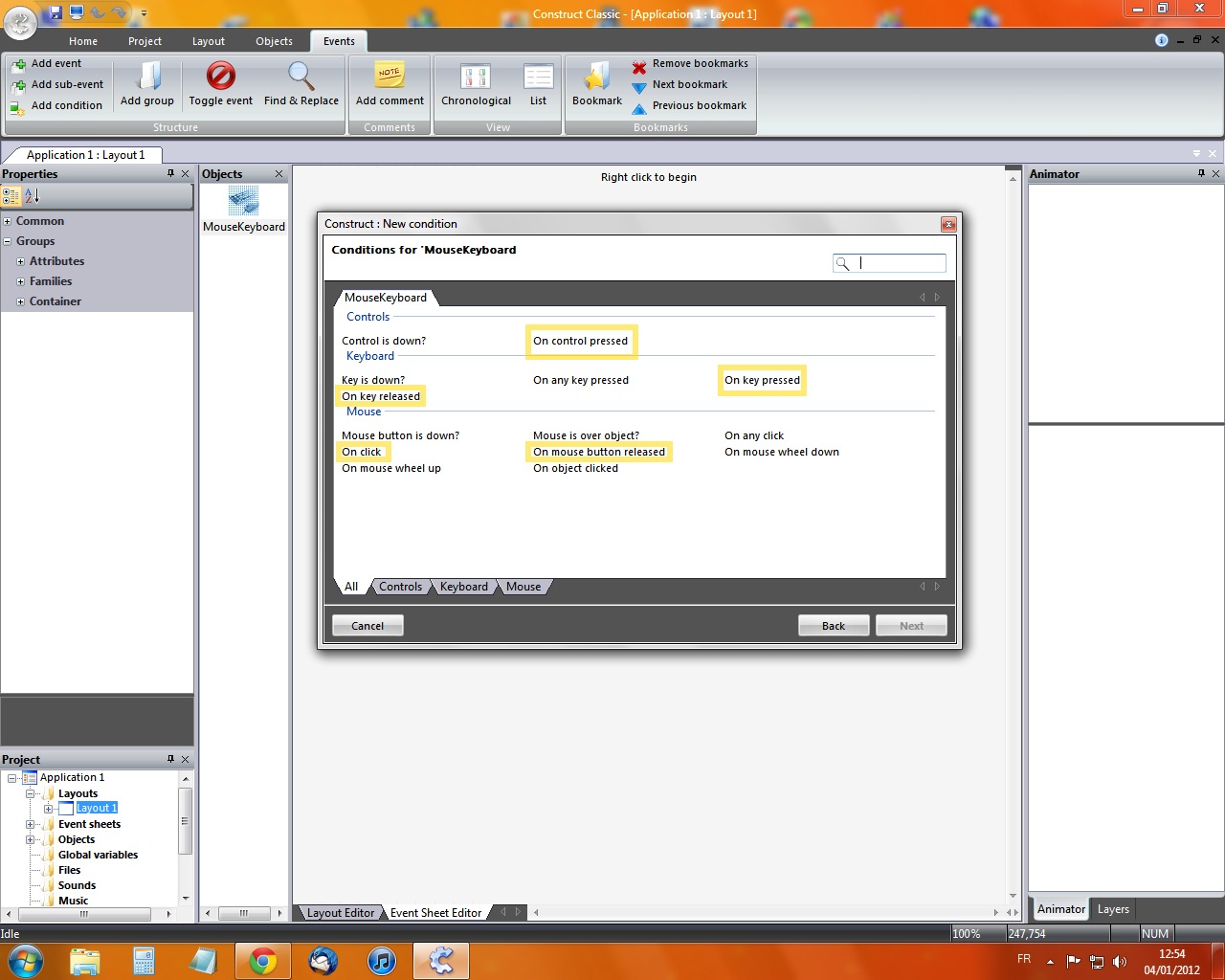This screenshot has width=1225, height=980.
Task: Select On object clicked condition
Action: coord(575,468)
